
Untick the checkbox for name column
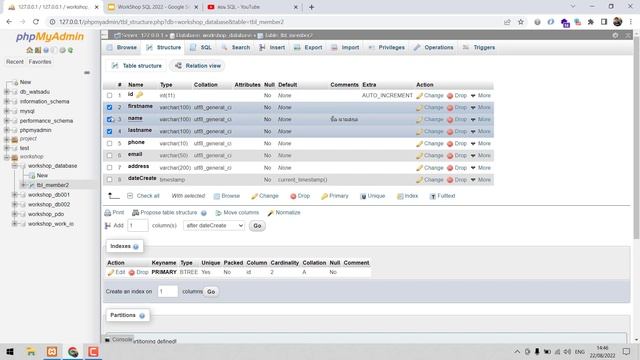[x=109, y=120]
